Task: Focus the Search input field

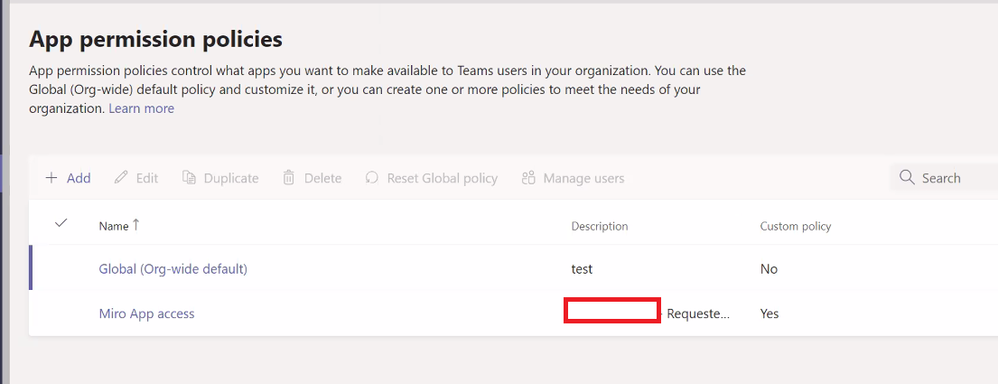Action: point(944,178)
